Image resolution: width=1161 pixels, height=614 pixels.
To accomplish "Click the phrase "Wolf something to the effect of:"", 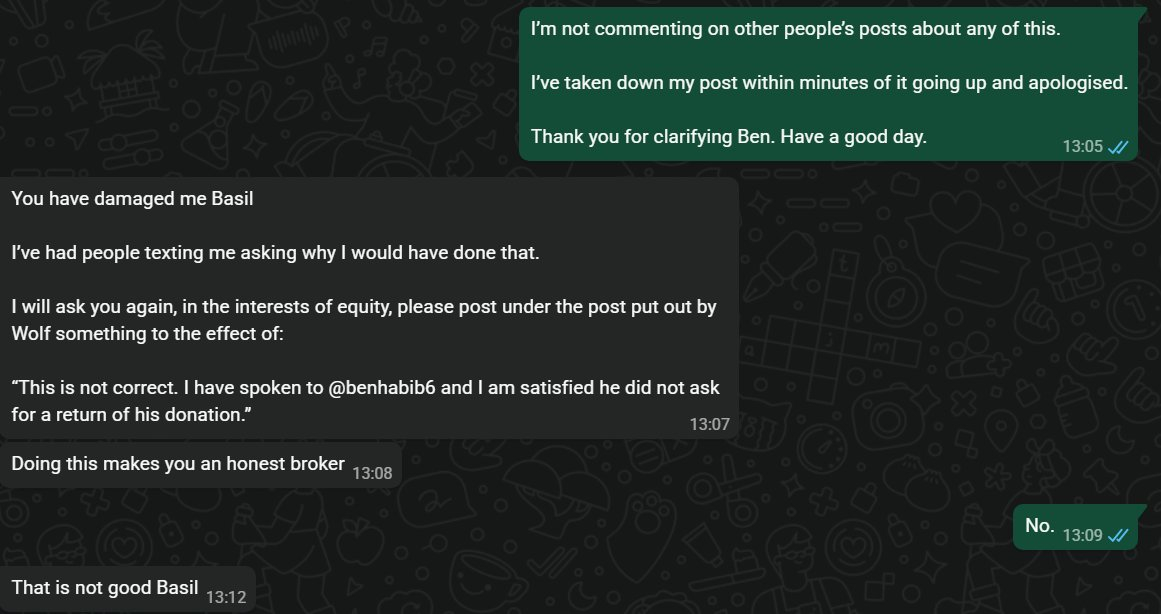I will (x=148, y=333).
